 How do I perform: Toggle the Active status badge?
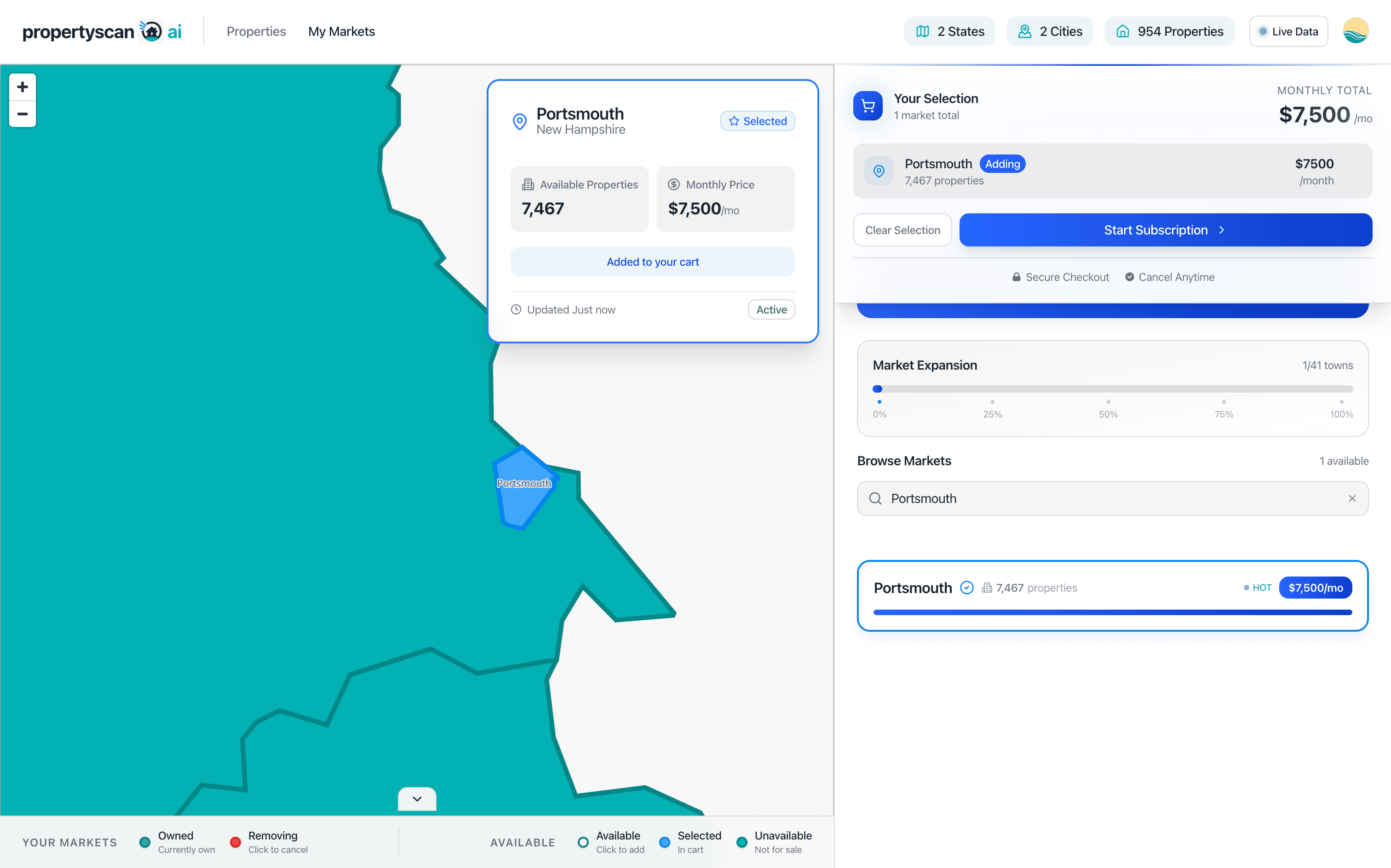pos(771,309)
